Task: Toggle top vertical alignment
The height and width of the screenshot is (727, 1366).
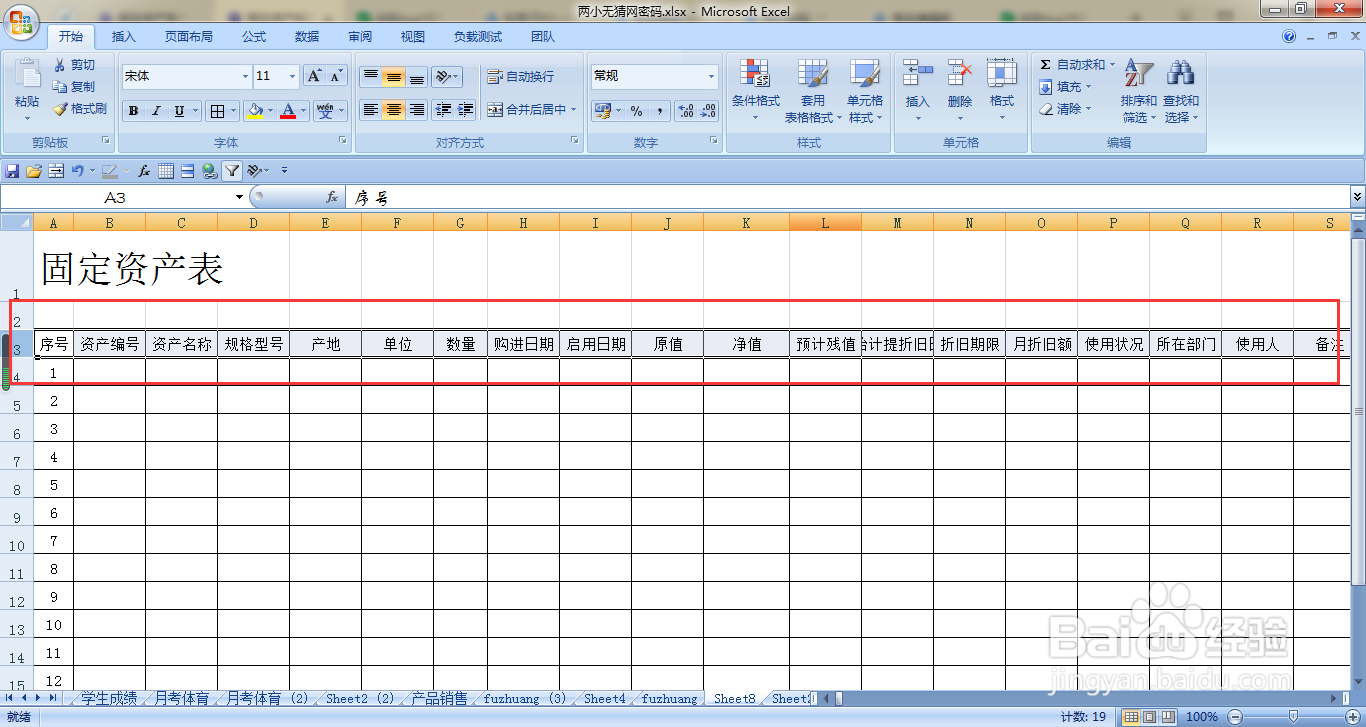Action: tap(371, 77)
